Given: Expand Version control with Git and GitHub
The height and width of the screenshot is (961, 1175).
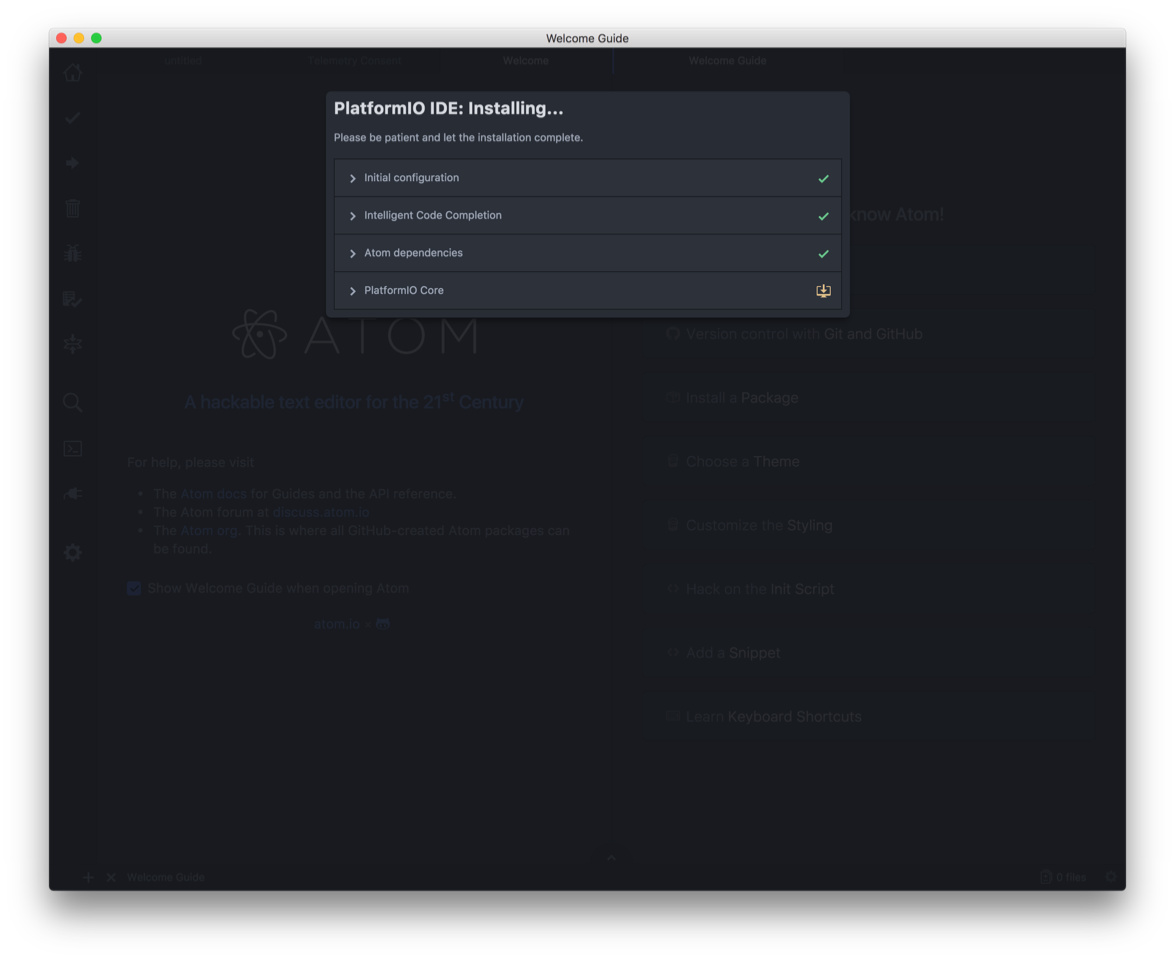Looking at the screenshot, I should pos(869,334).
